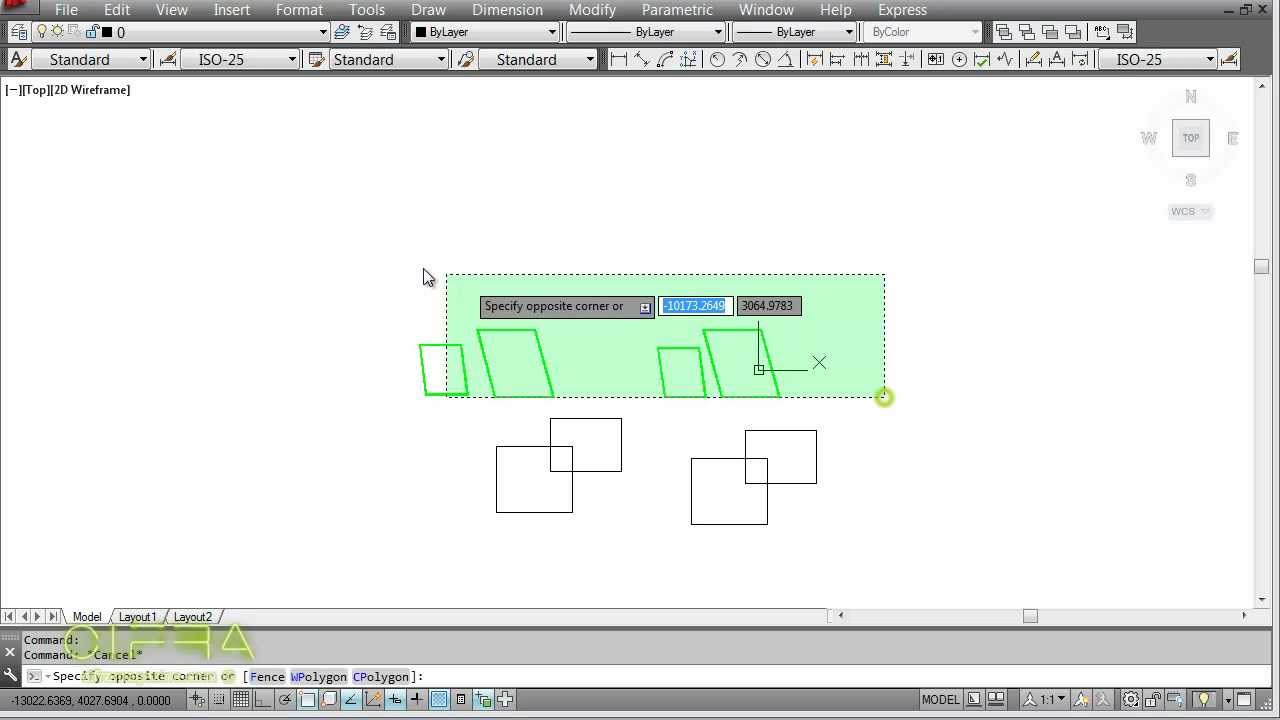The image size is (1280, 720).
Task: Open Text Style icon on Styles toolbar
Action: pos(18,59)
